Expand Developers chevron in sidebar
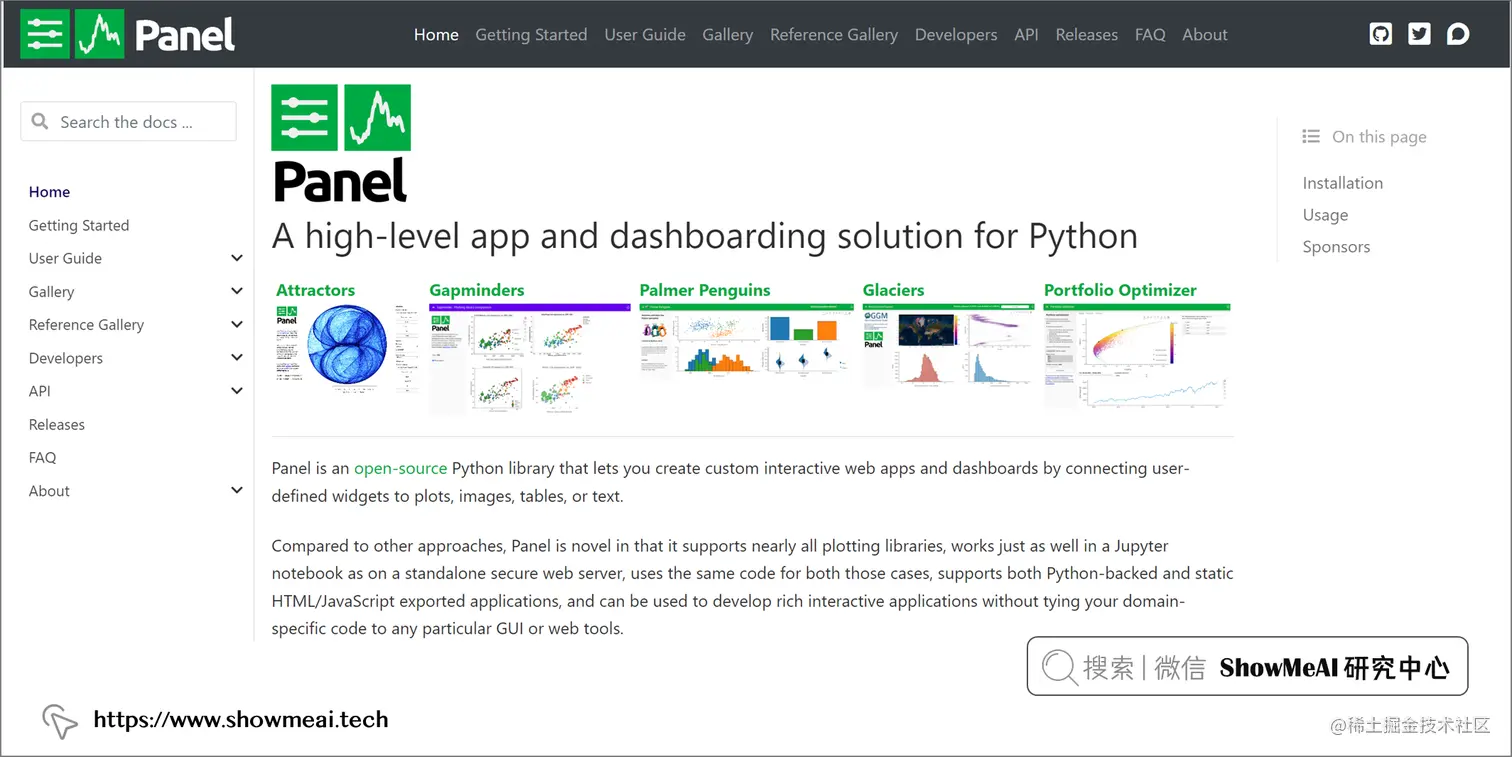This screenshot has width=1512, height=757. (237, 357)
